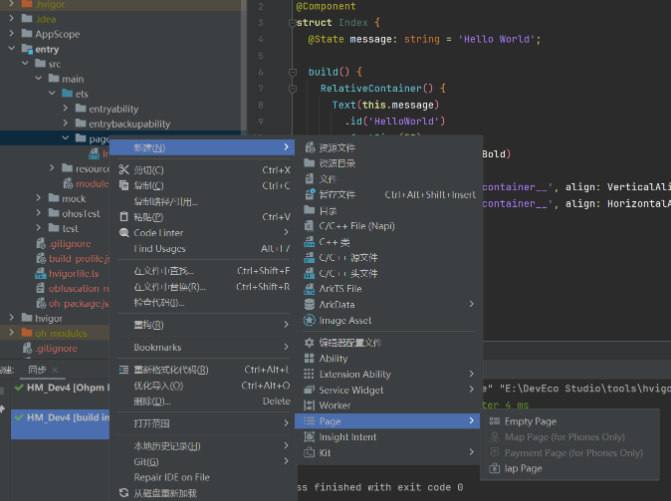The height and width of the screenshot is (501, 671).
Task: Select Worker in New submenu
Action: click(x=389, y=405)
